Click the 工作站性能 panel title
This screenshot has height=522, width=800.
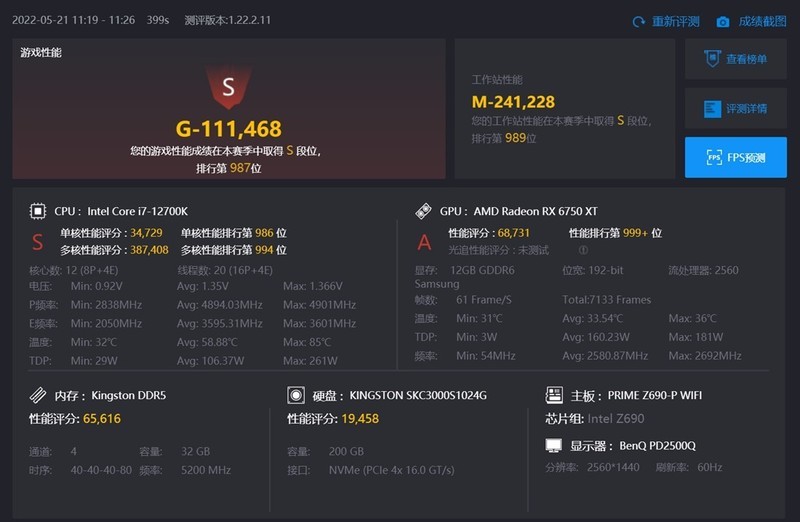(497, 80)
